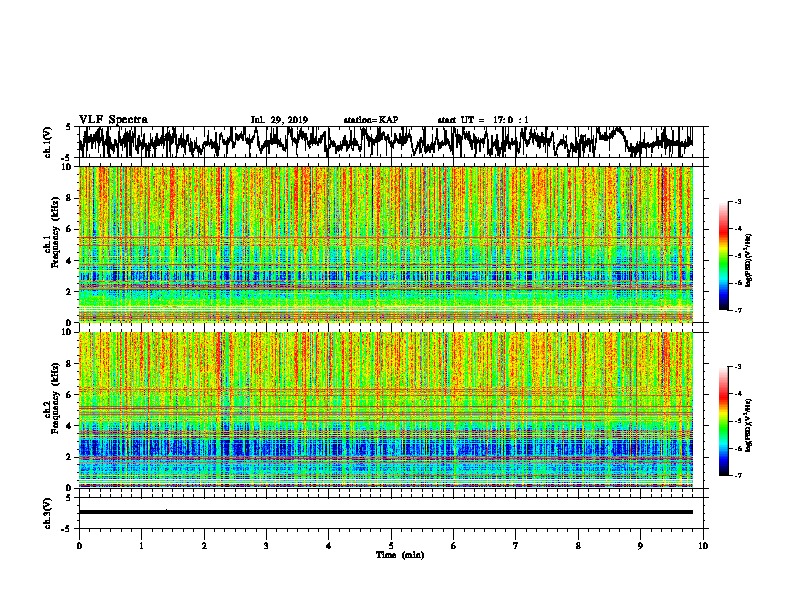Image resolution: width=792 pixels, height=612 pixels.
Task: Click the "ch.3(V)" axis label
Action: pos(47,514)
